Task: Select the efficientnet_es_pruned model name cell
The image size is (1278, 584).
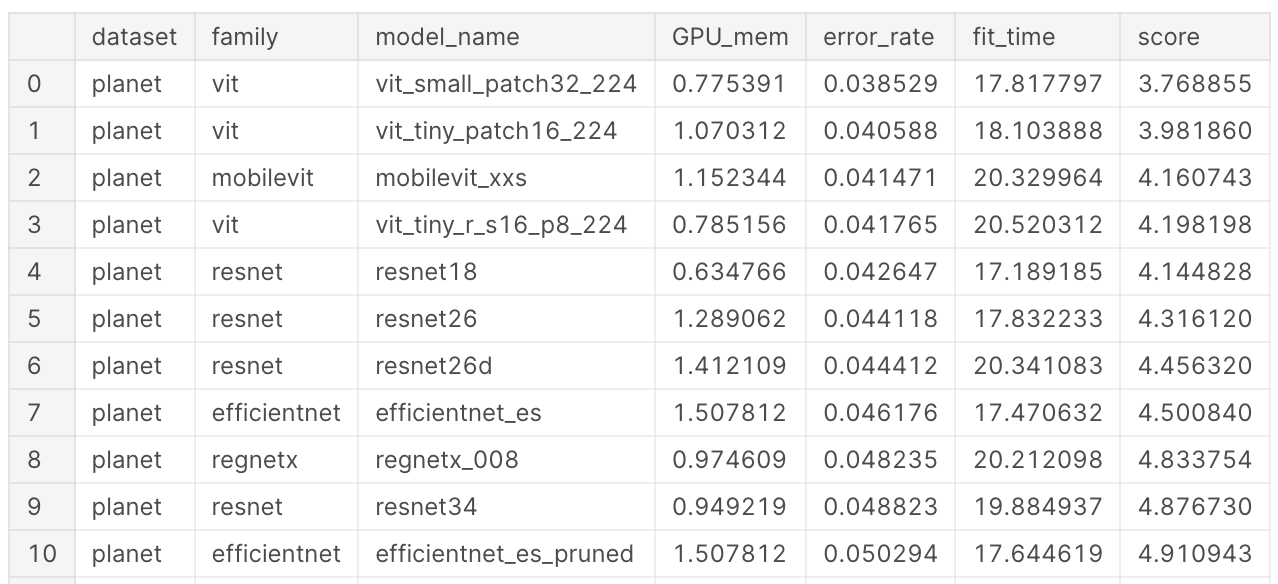Action: coord(504,554)
